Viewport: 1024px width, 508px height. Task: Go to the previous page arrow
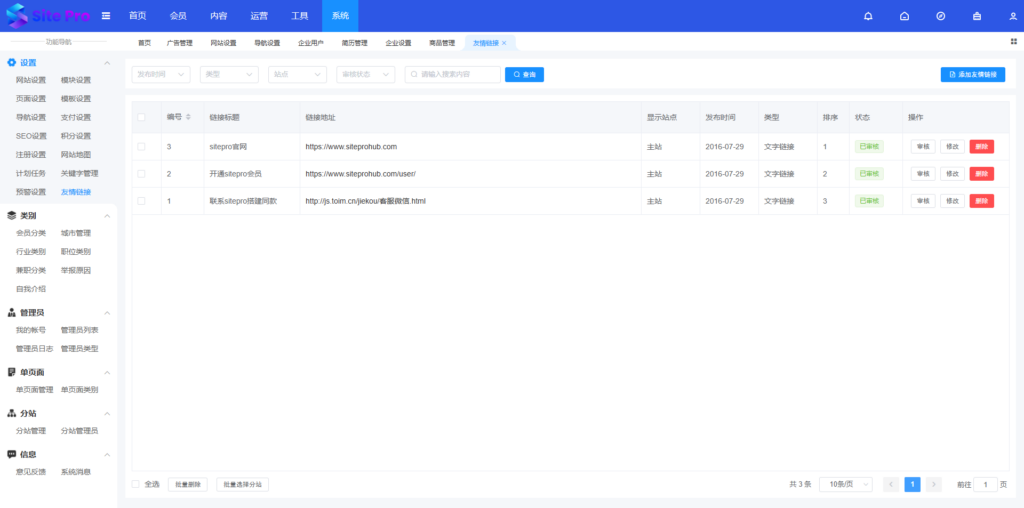tap(891, 484)
